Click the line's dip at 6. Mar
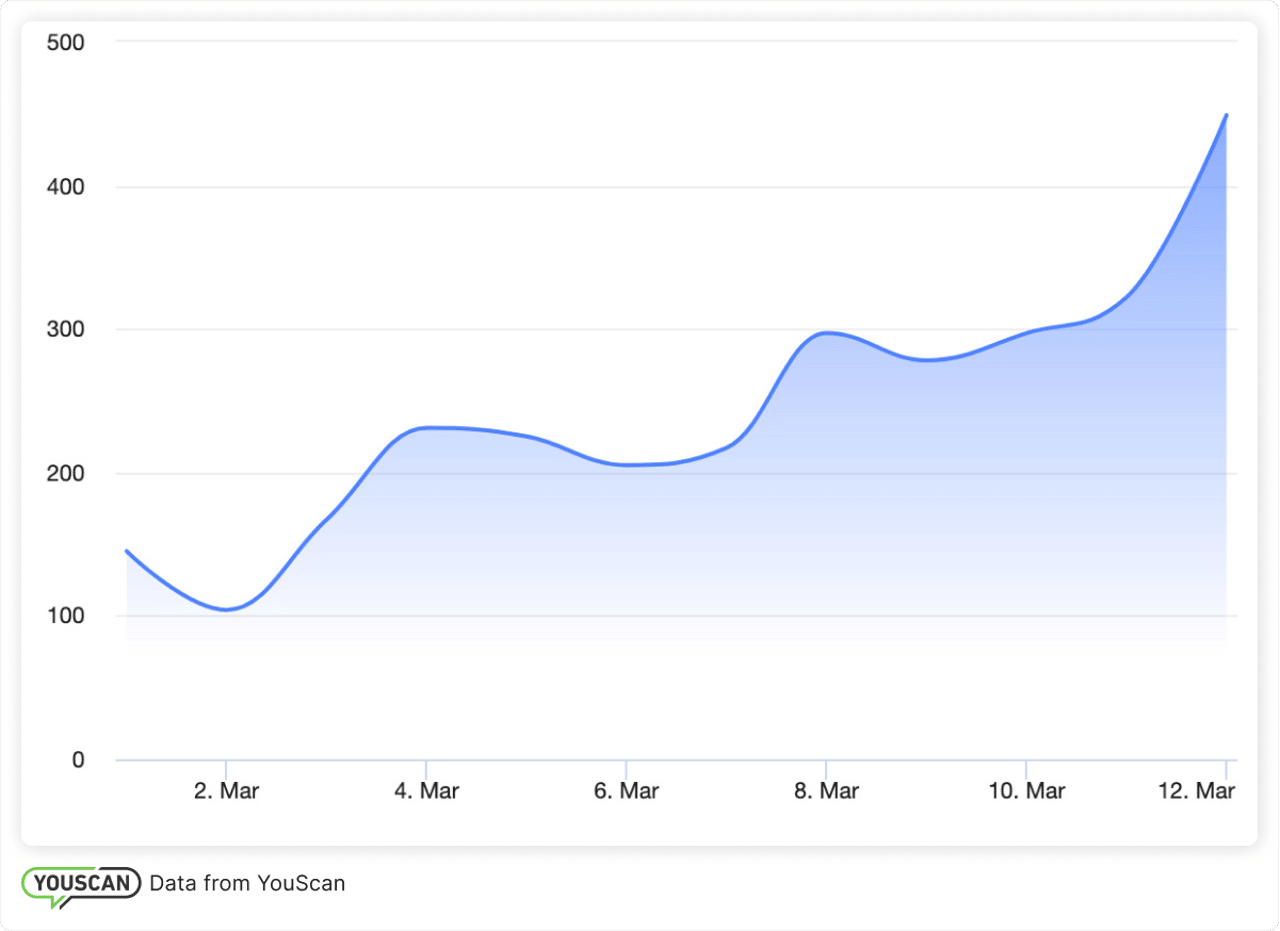Viewport: 1280px width, 931px height. click(627, 465)
